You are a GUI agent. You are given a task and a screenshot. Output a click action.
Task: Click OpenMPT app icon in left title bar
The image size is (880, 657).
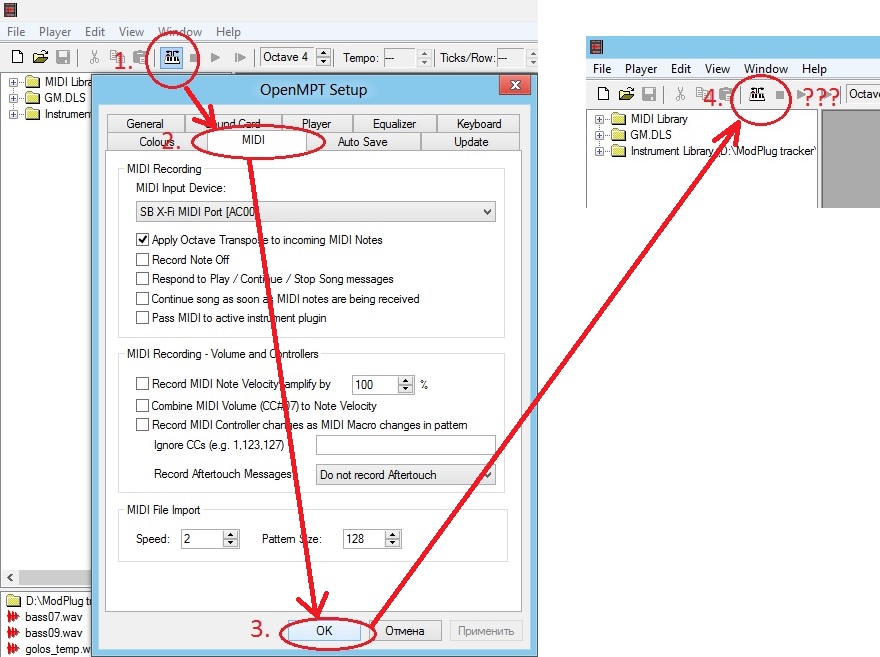pos(10,10)
